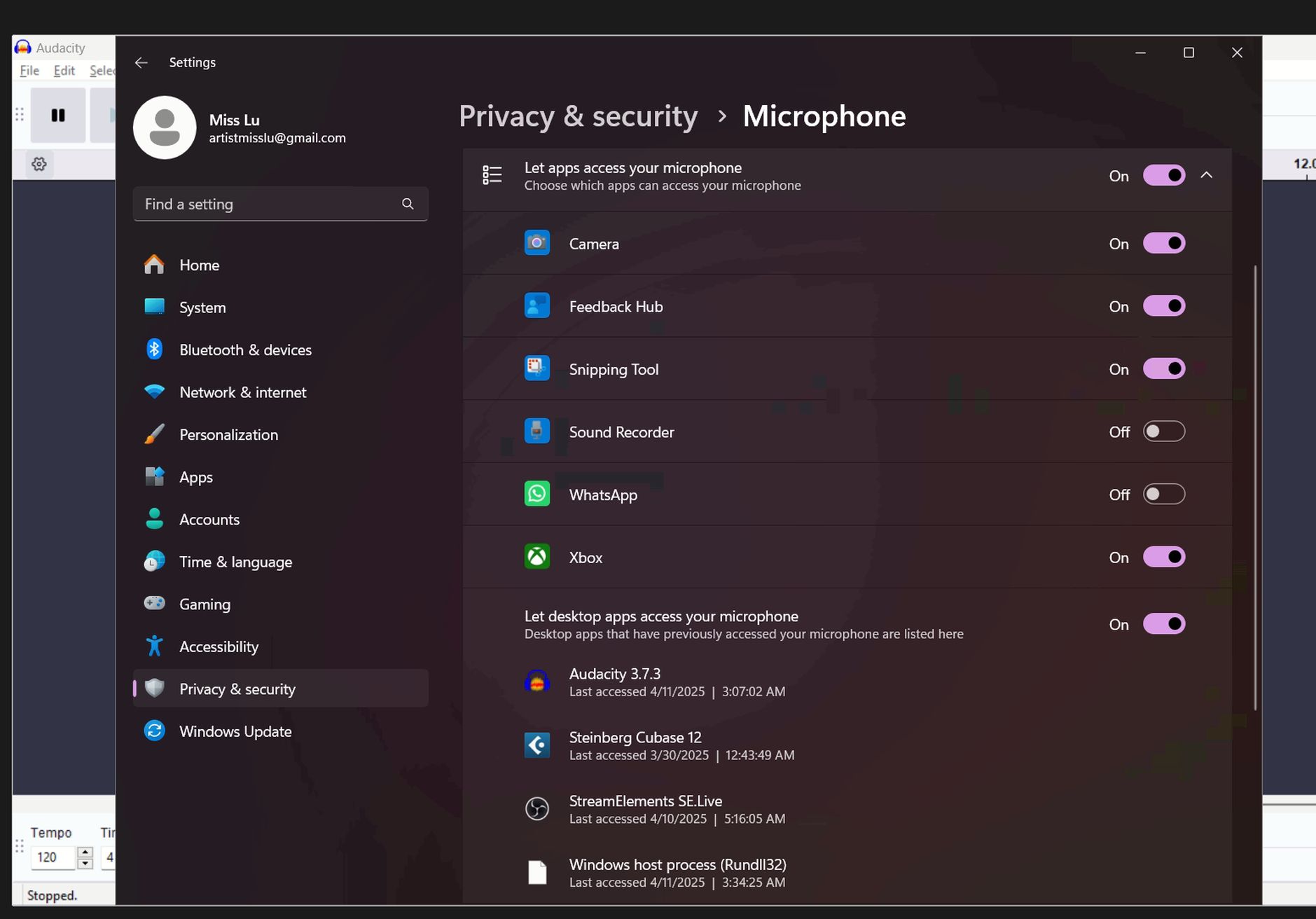
Task: Click the Snipping Tool app icon
Action: pos(537,368)
